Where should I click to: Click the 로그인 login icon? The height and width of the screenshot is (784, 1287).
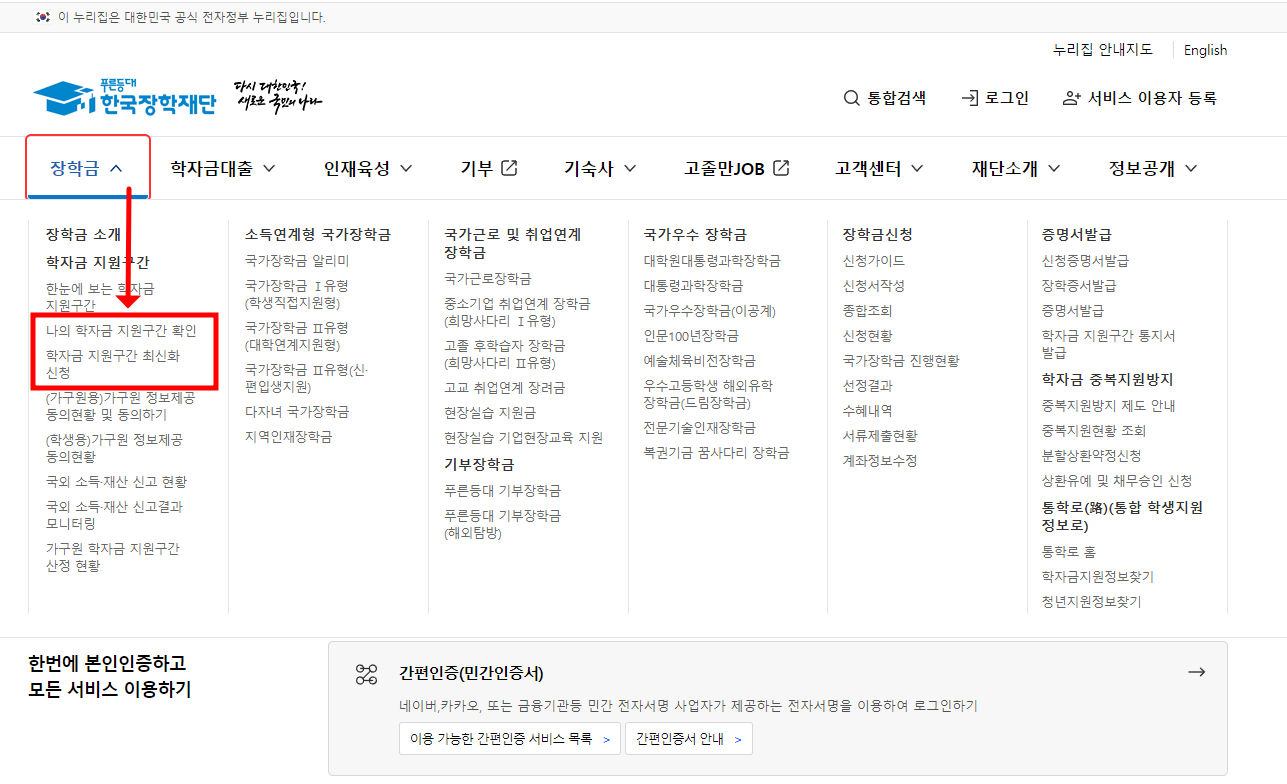968,98
